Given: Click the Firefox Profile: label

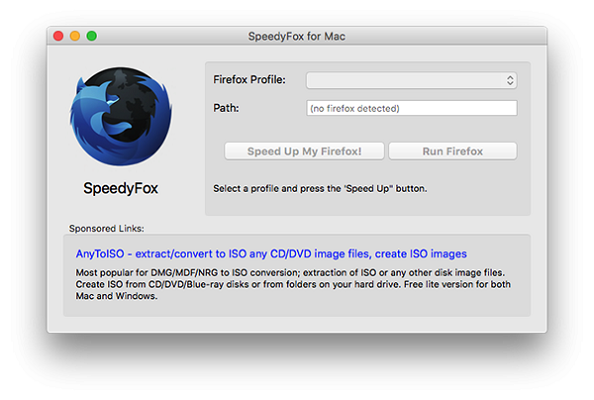Looking at the screenshot, I should (249, 80).
